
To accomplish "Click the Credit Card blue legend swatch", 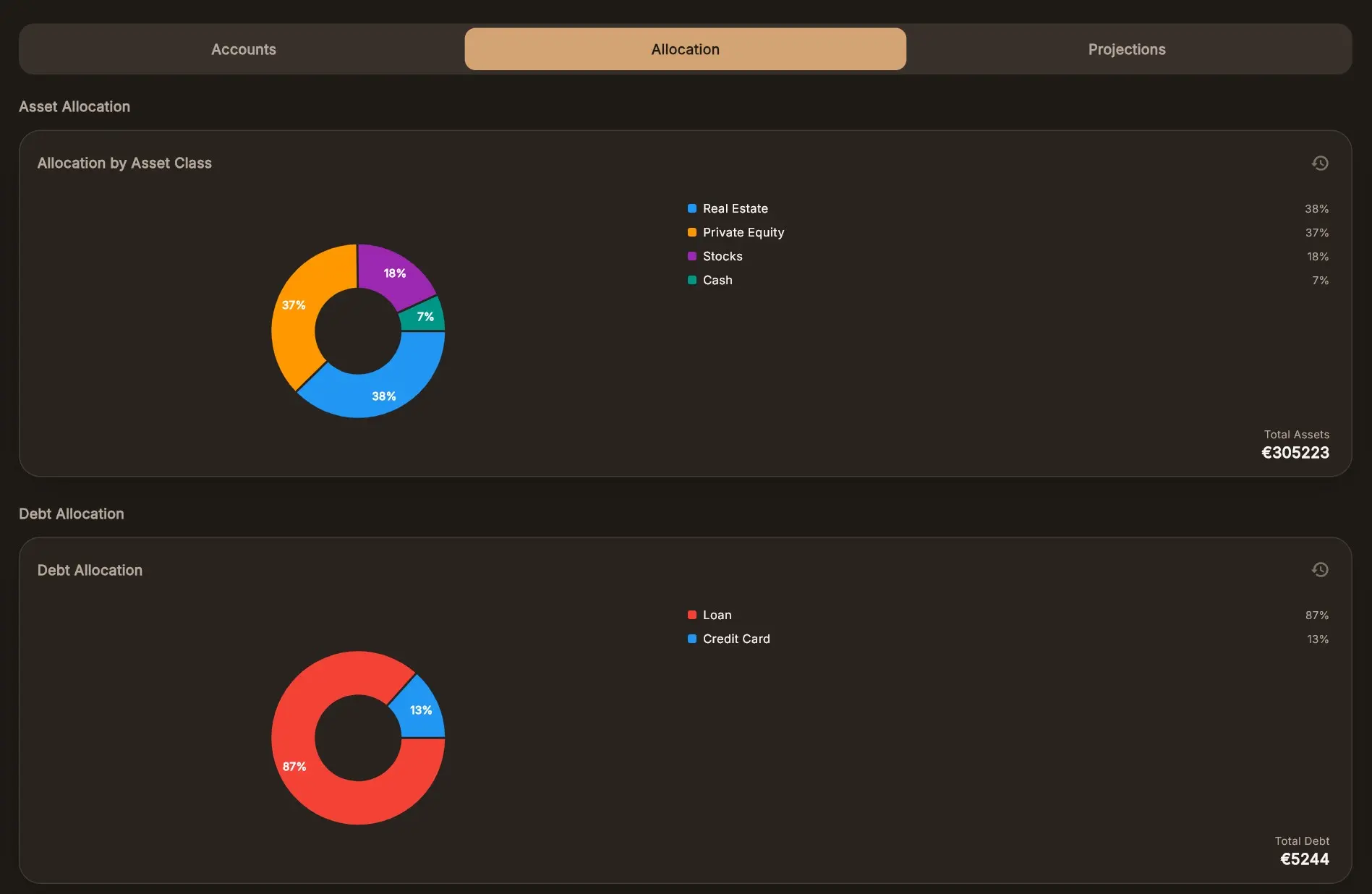I will 692,639.
